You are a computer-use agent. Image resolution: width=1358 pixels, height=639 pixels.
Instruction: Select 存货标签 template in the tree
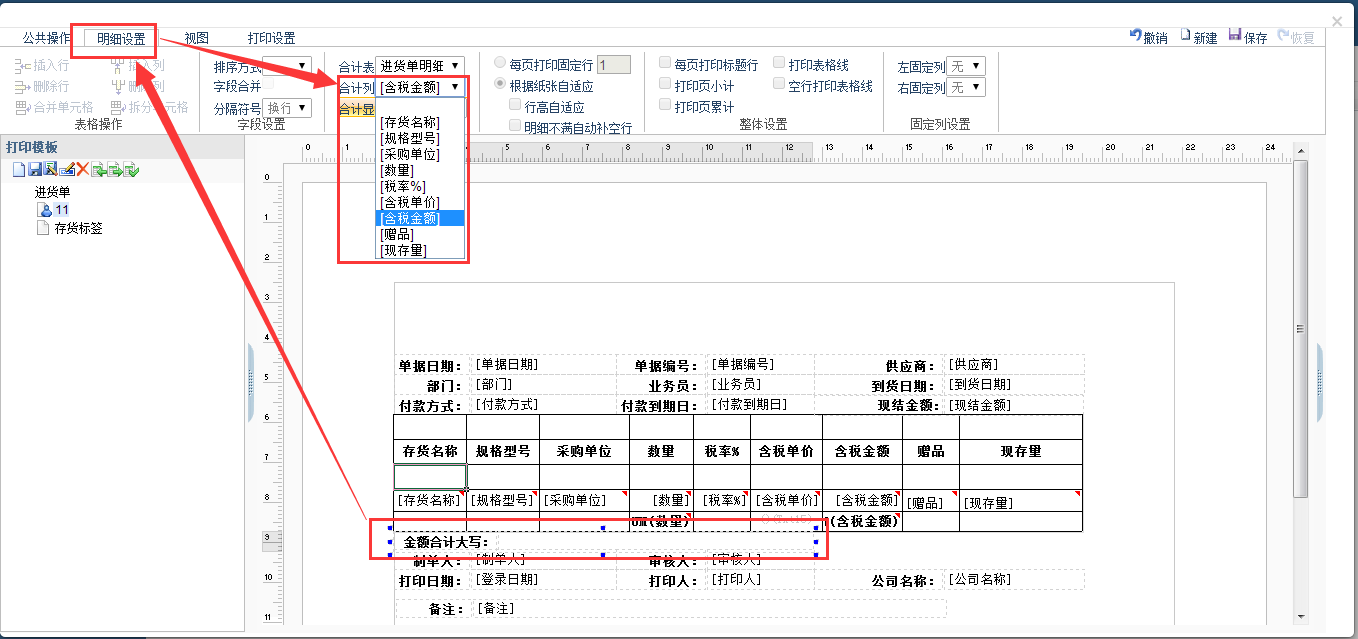pos(77,228)
